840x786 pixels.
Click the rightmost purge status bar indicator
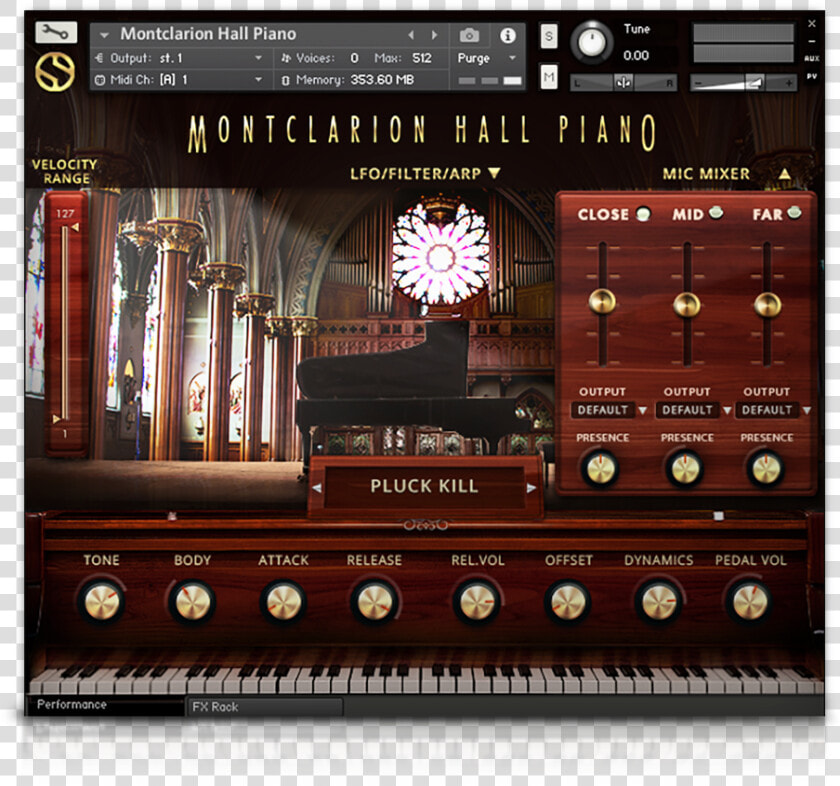tap(512, 80)
